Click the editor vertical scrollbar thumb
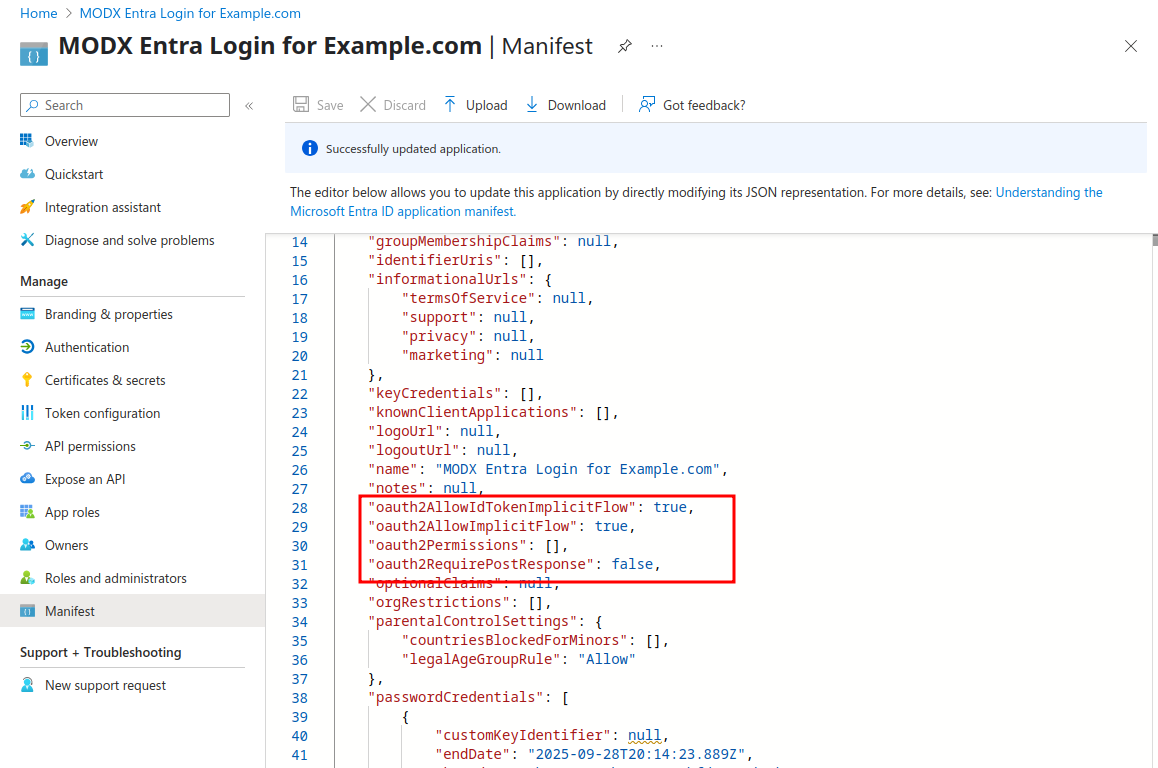 click(x=1155, y=240)
